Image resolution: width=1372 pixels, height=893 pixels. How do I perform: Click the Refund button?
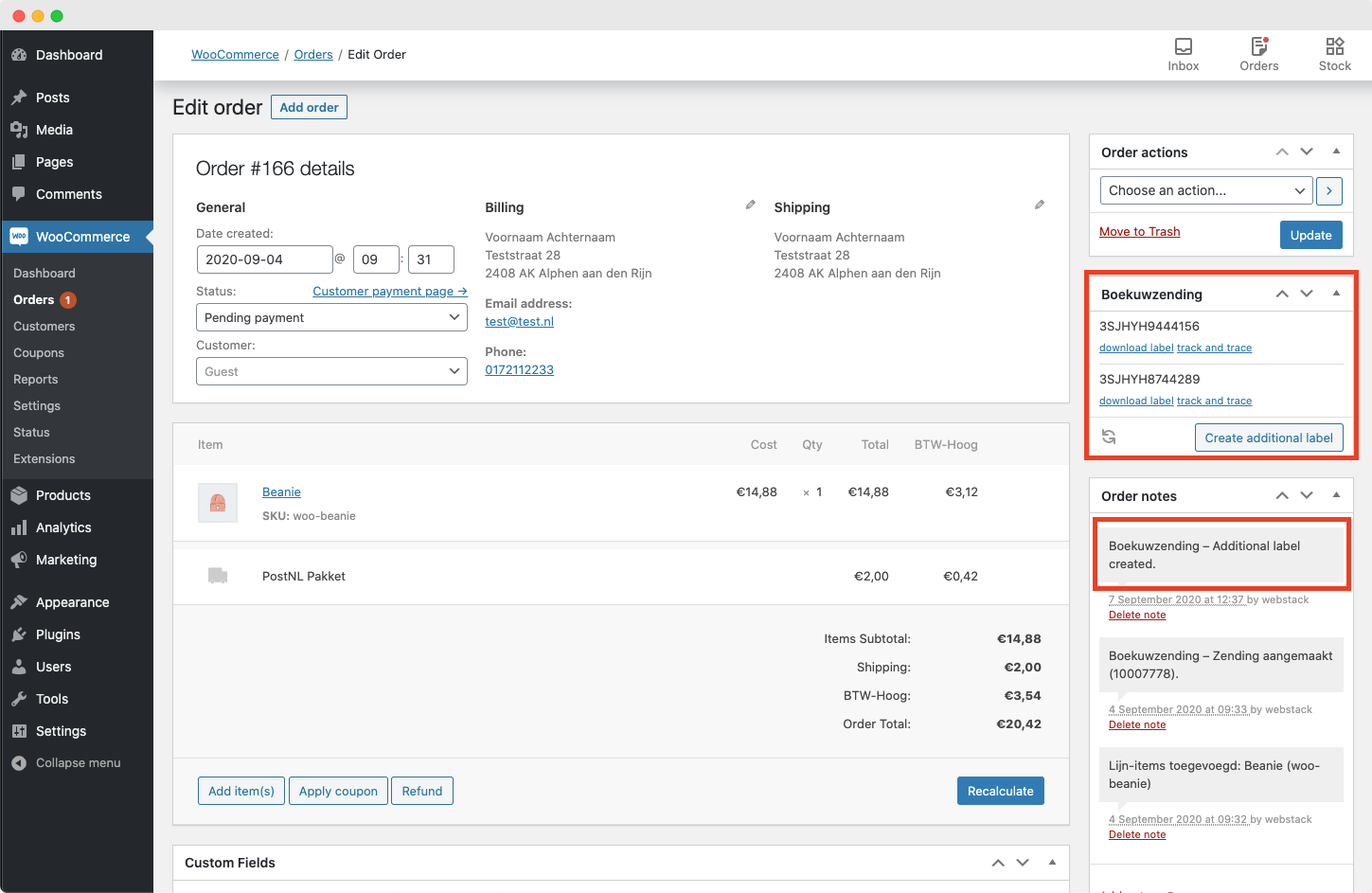(422, 791)
